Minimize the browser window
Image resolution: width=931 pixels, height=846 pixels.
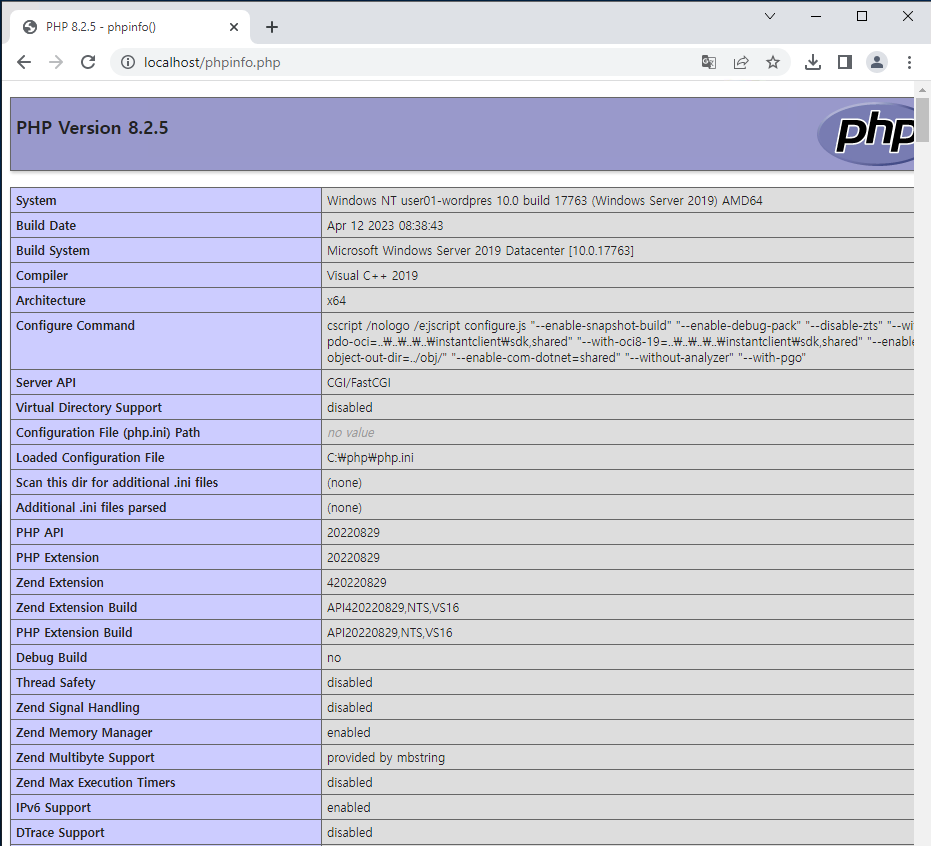(x=816, y=16)
